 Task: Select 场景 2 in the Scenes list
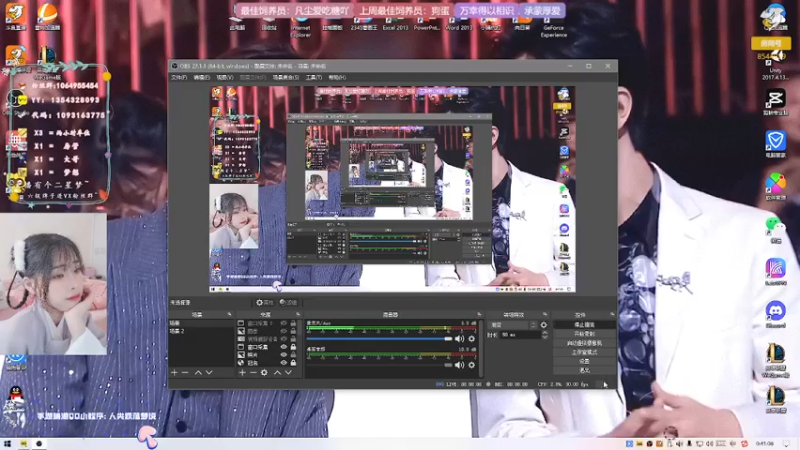pos(201,331)
